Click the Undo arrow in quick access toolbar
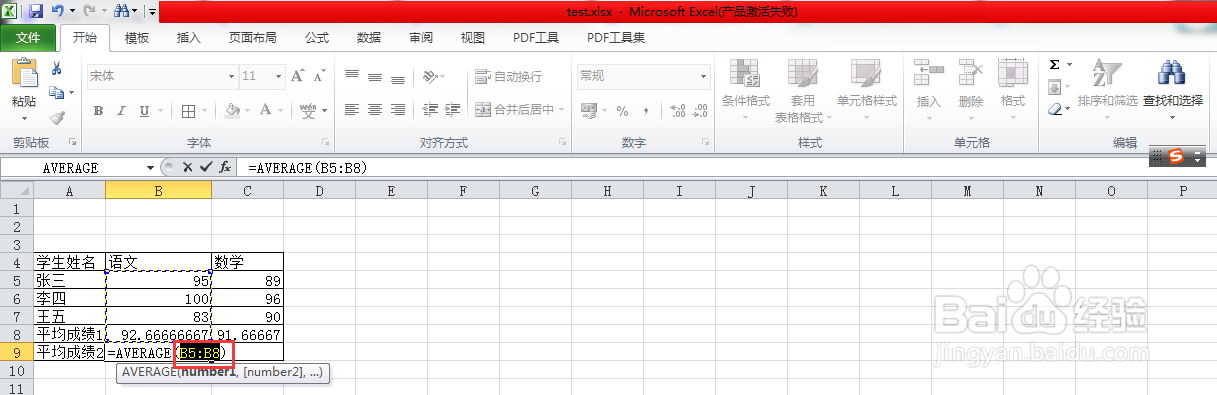The height and width of the screenshot is (395, 1217). (x=58, y=11)
